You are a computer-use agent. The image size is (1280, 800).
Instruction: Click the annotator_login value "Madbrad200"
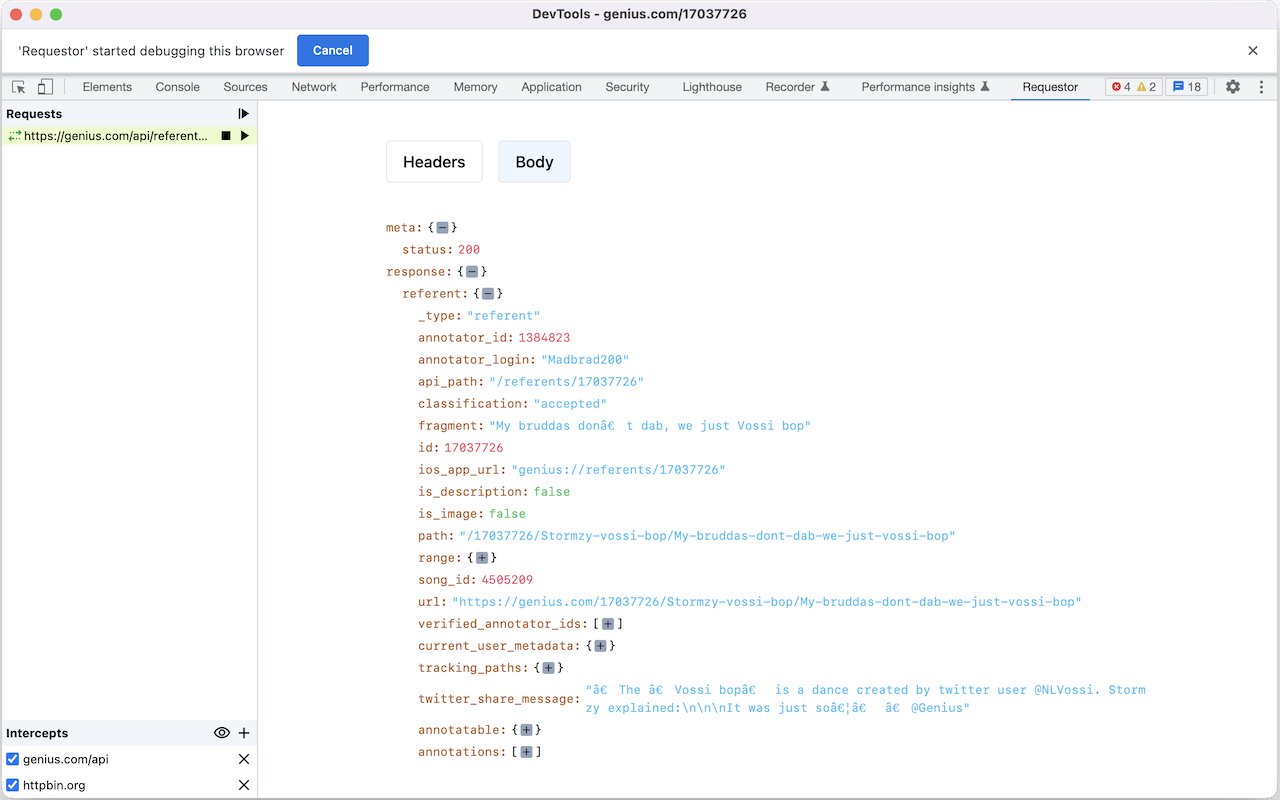[585, 360]
